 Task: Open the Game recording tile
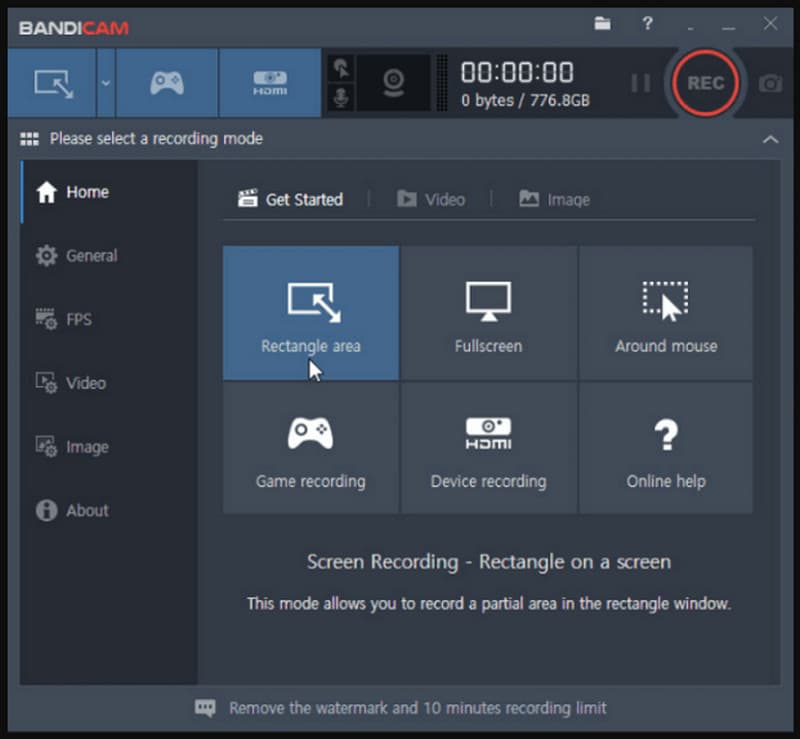(x=311, y=447)
